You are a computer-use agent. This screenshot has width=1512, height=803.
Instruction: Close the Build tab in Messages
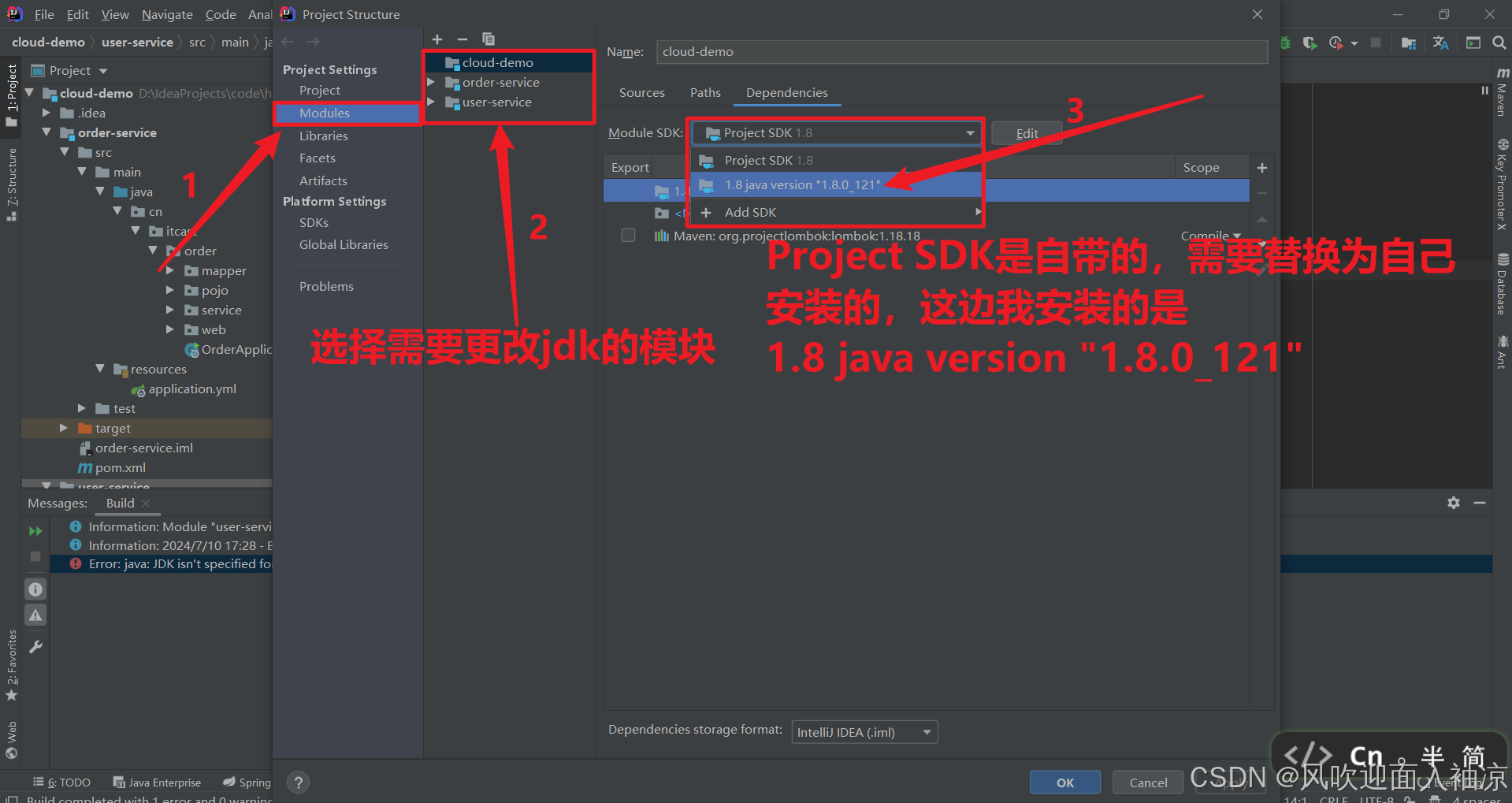coord(147,504)
